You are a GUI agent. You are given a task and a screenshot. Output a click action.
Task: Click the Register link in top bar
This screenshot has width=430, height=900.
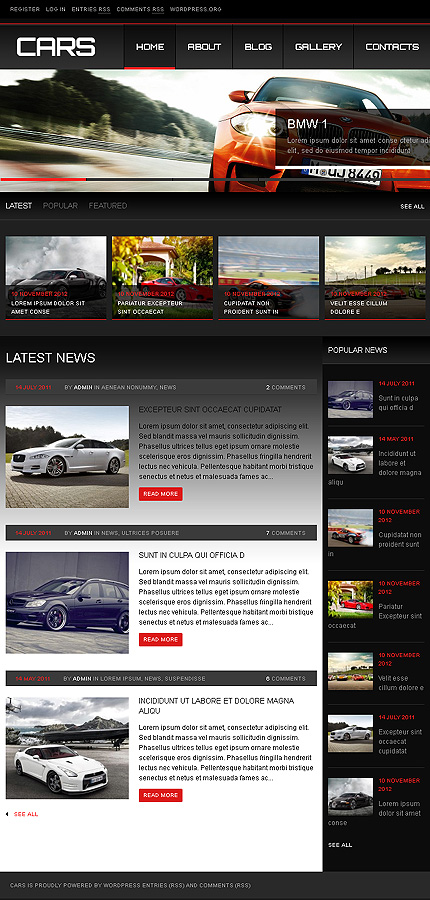(25, 10)
